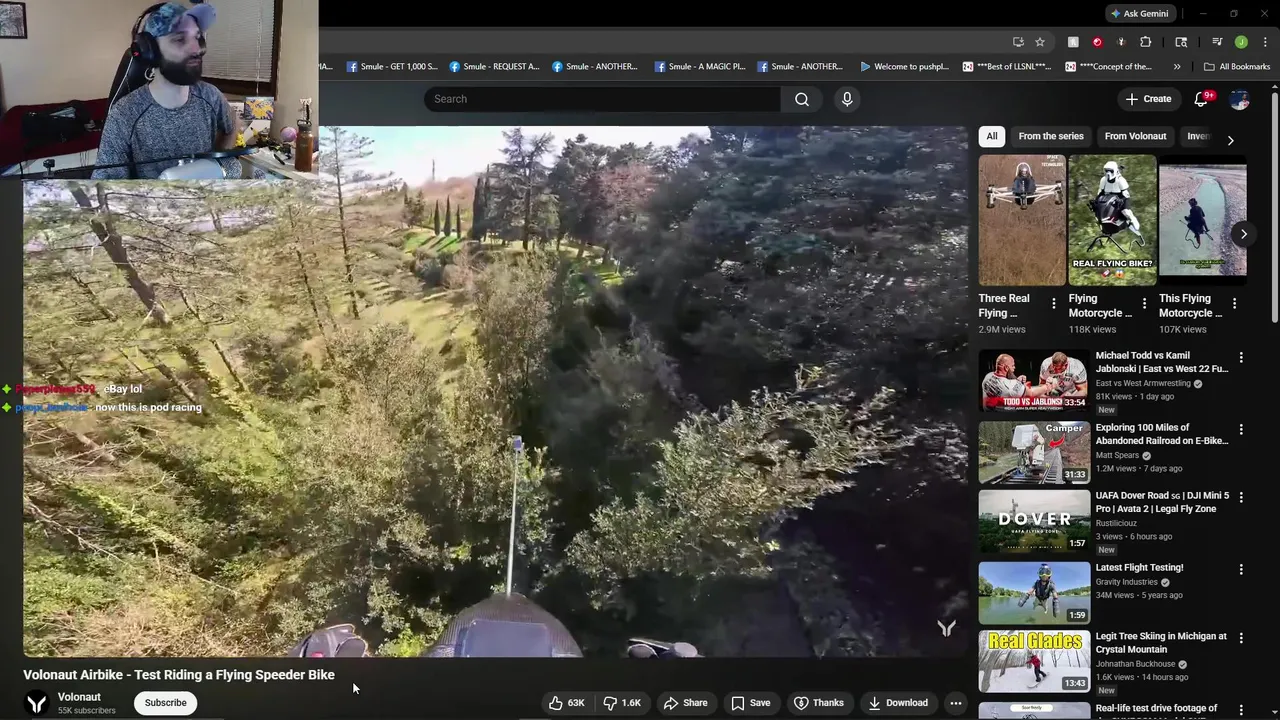
Task: Click the YouTube search input field
Action: pyautogui.click(x=602, y=99)
